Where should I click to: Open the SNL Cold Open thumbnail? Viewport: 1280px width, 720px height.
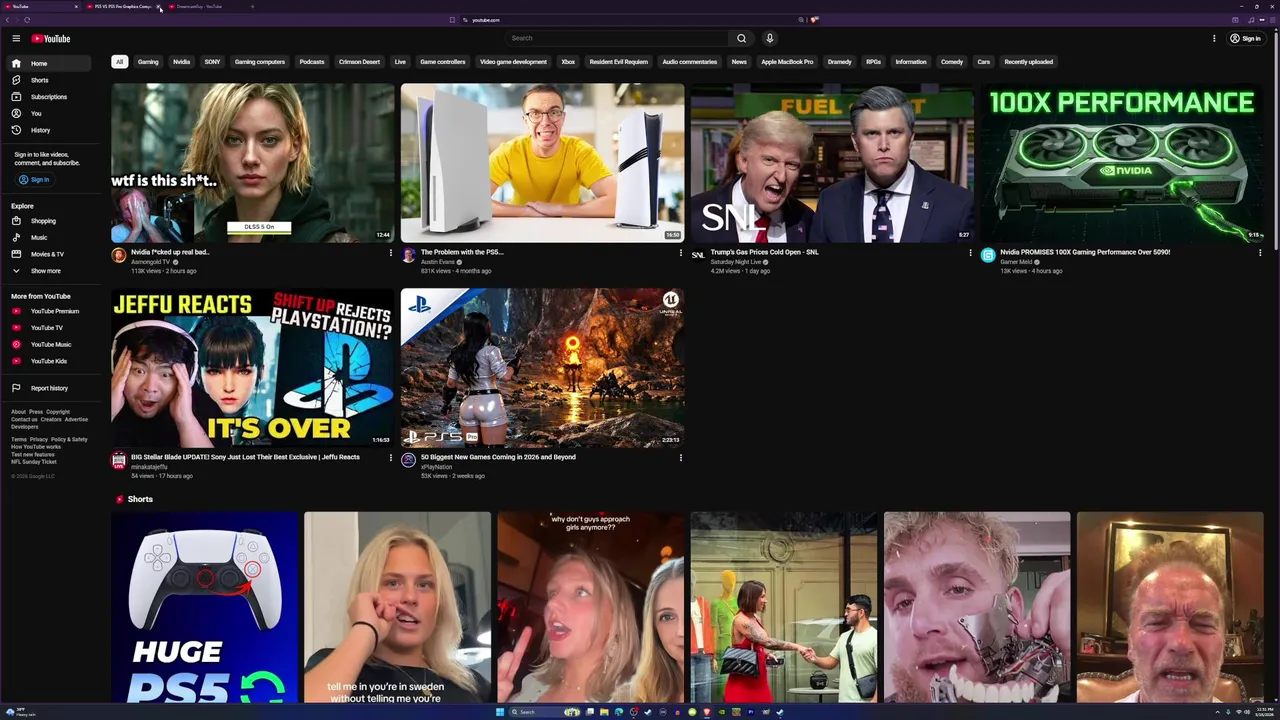(832, 162)
